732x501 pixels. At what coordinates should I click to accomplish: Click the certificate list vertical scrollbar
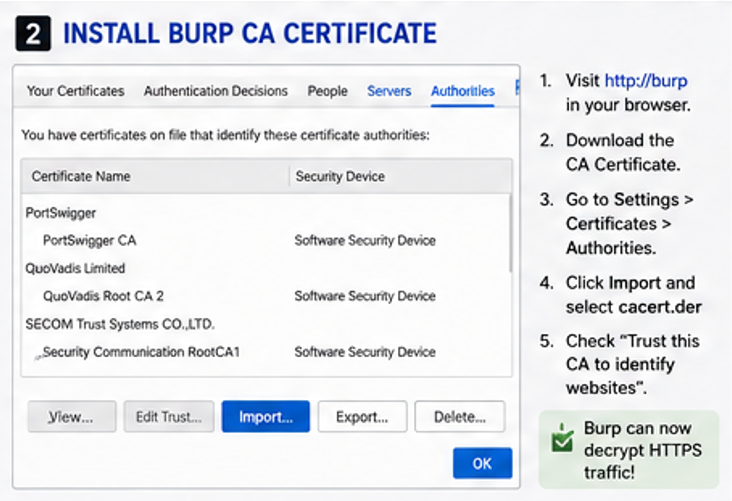tap(511, 233)
